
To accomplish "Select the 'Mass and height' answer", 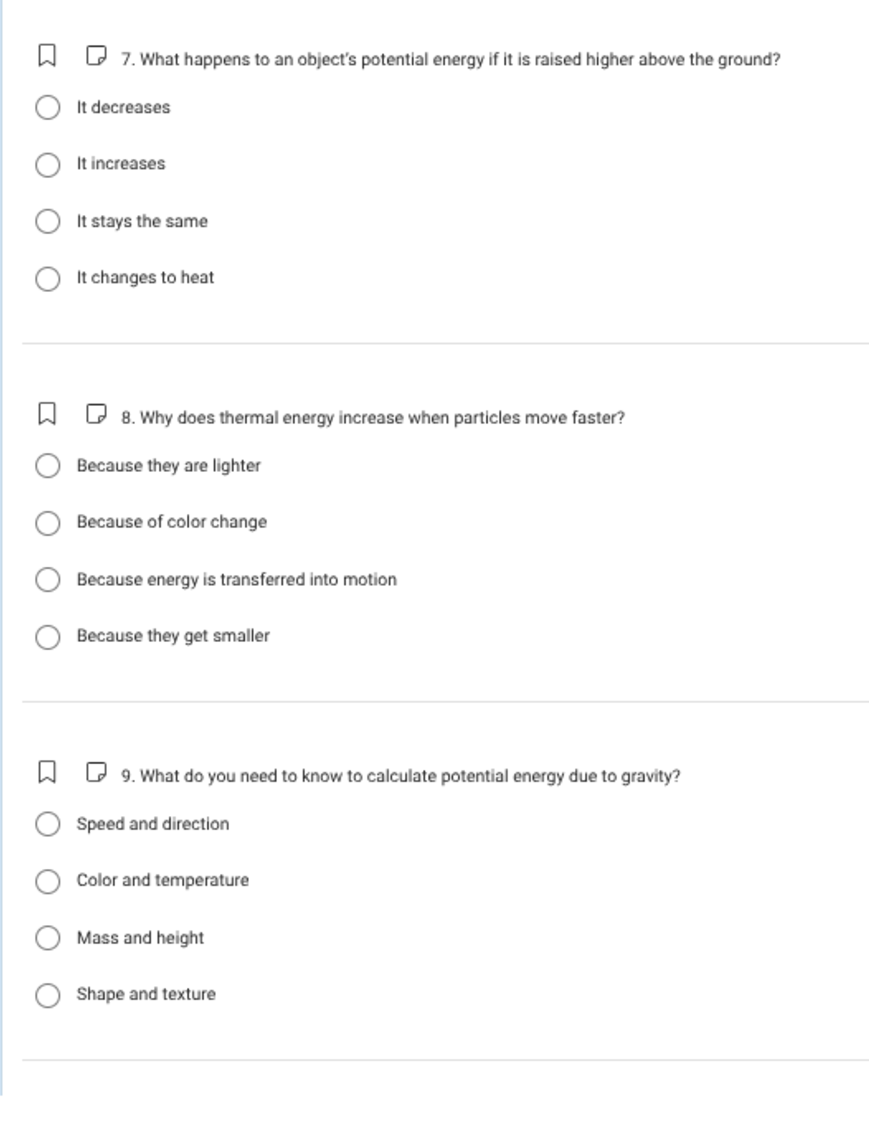I will pyautogui.click(x=48, y=938).
